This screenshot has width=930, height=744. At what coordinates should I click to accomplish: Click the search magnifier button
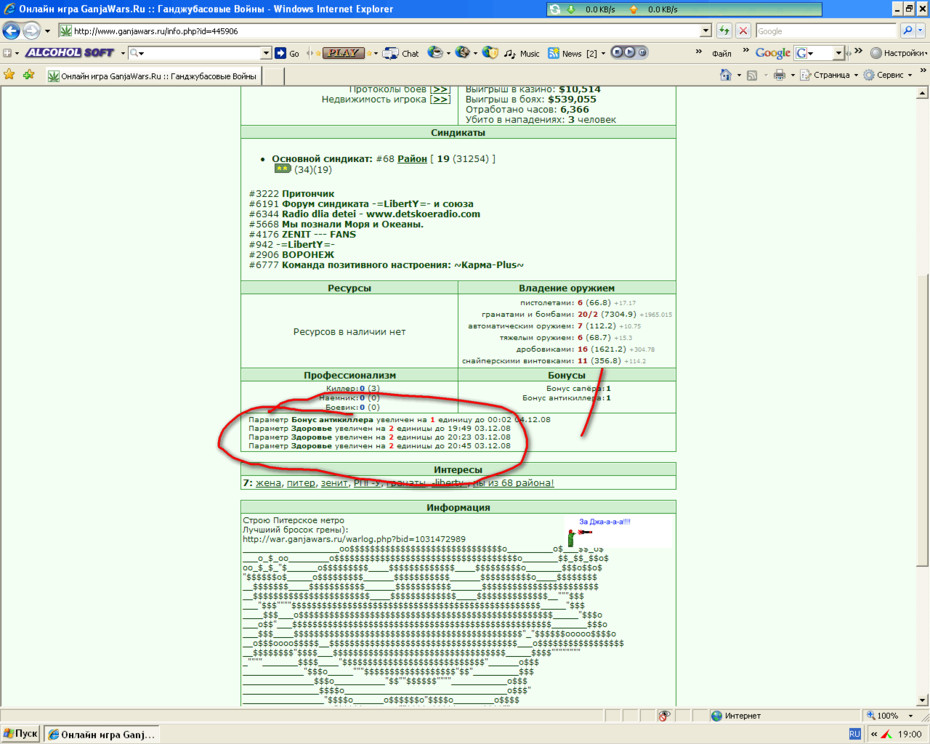pyautogui.click(x=907, y=30)
